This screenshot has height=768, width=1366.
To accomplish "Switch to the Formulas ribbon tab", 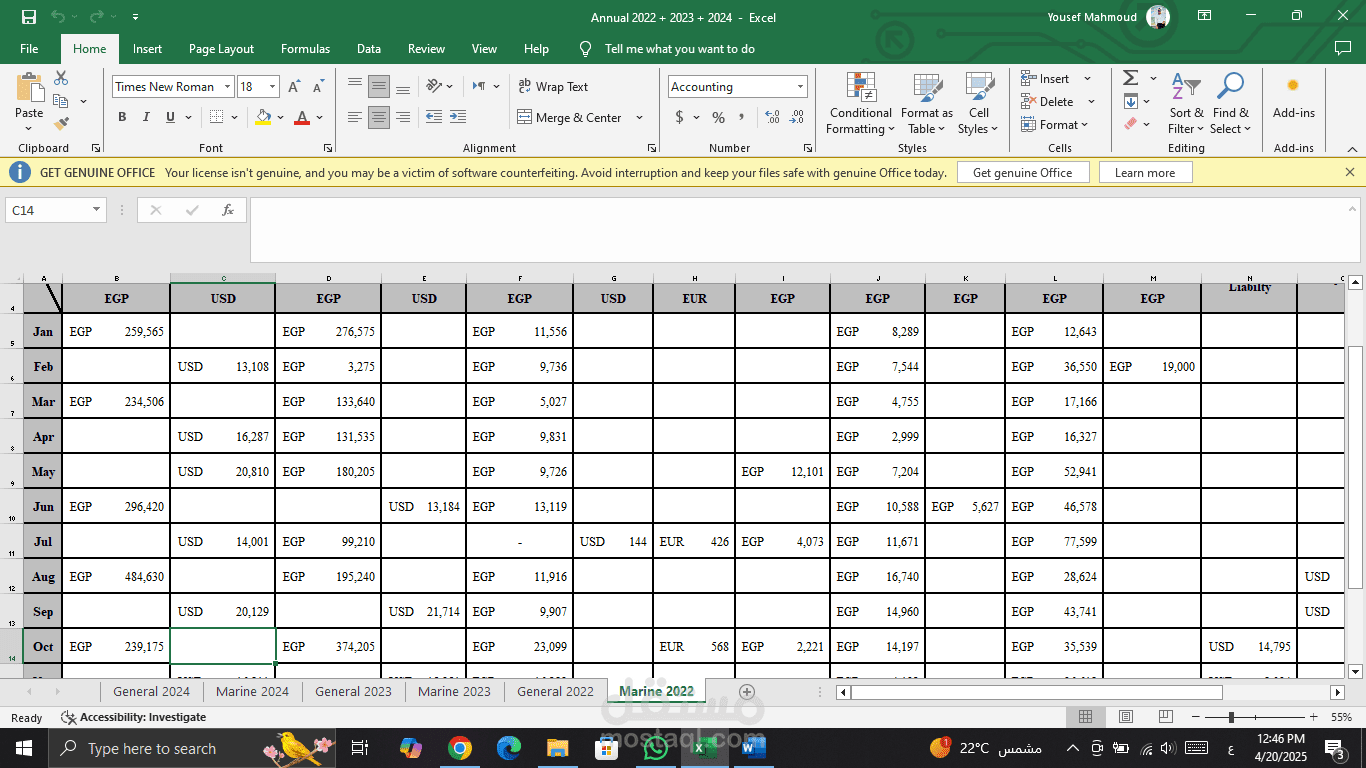I will [305, 48].
